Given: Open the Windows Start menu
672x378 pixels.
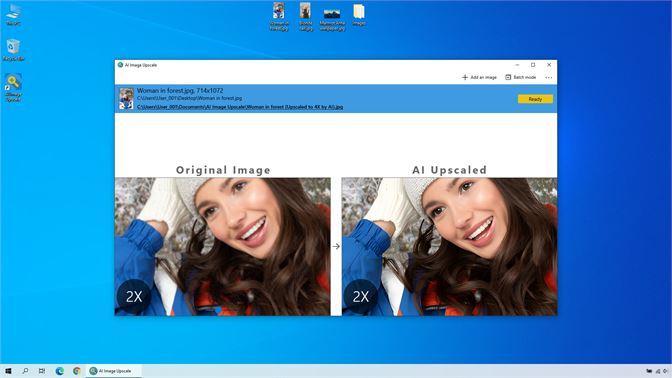Looking at the screenshot, I should [x=8, y=371].
